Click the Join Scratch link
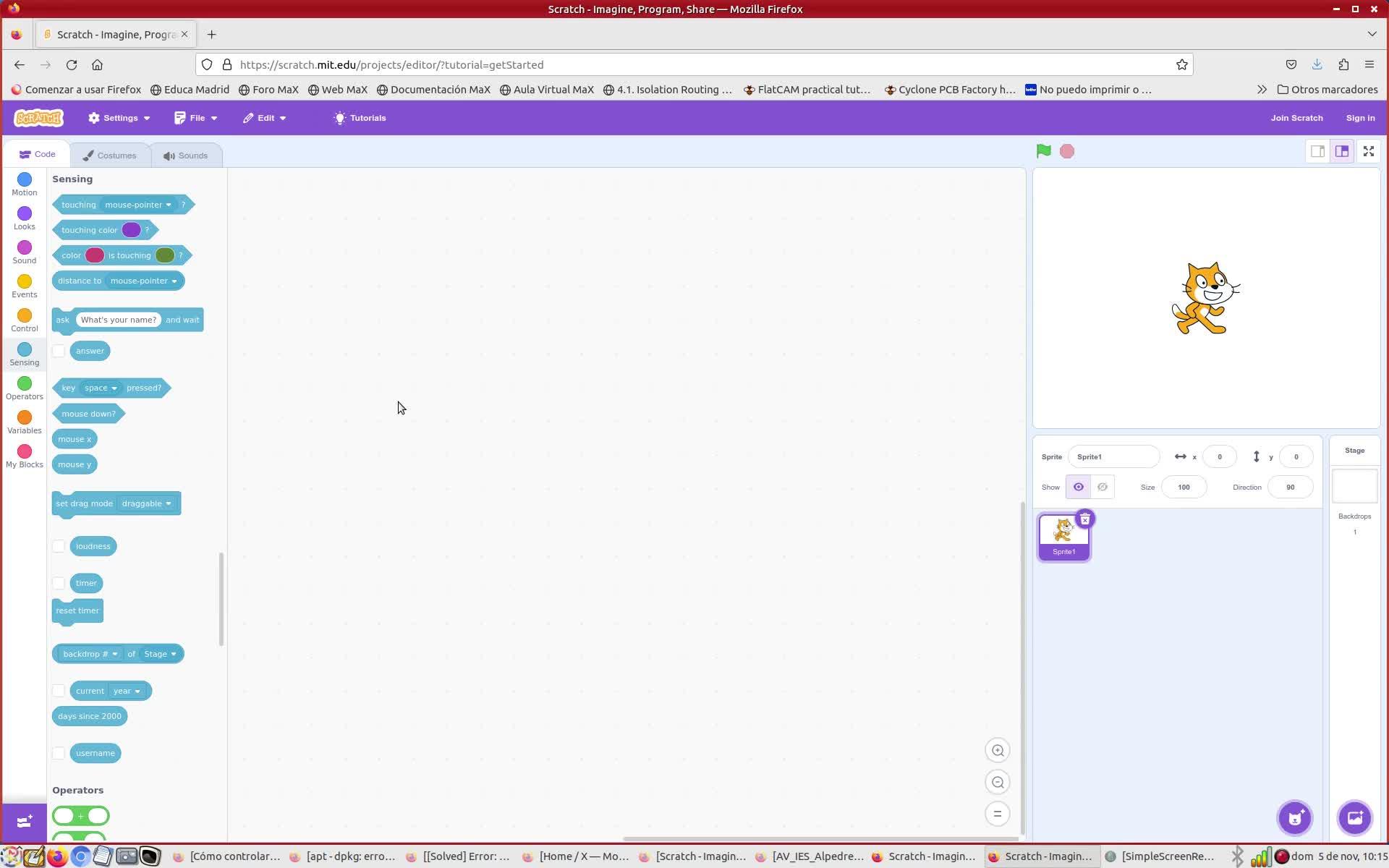 [1296, 118]
